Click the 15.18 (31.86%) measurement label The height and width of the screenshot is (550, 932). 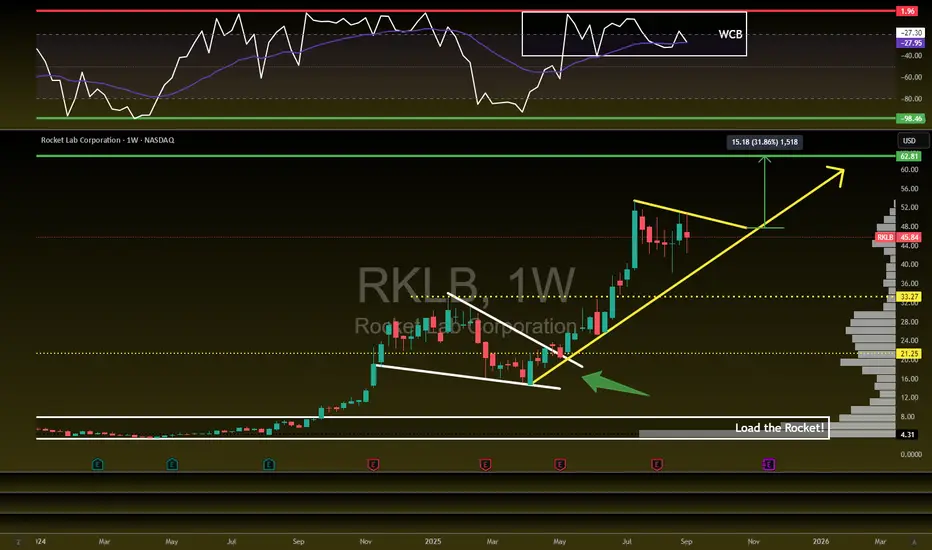coord(764,142)
